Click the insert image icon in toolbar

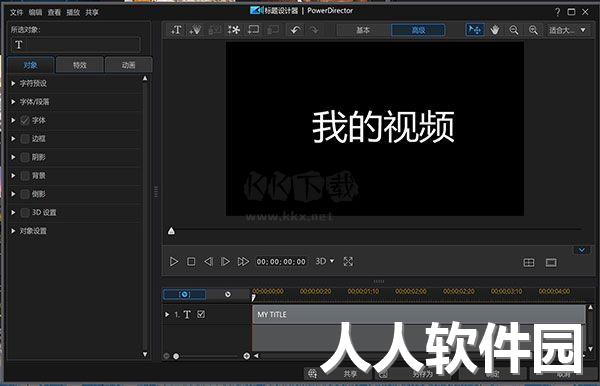pos(214,29)
